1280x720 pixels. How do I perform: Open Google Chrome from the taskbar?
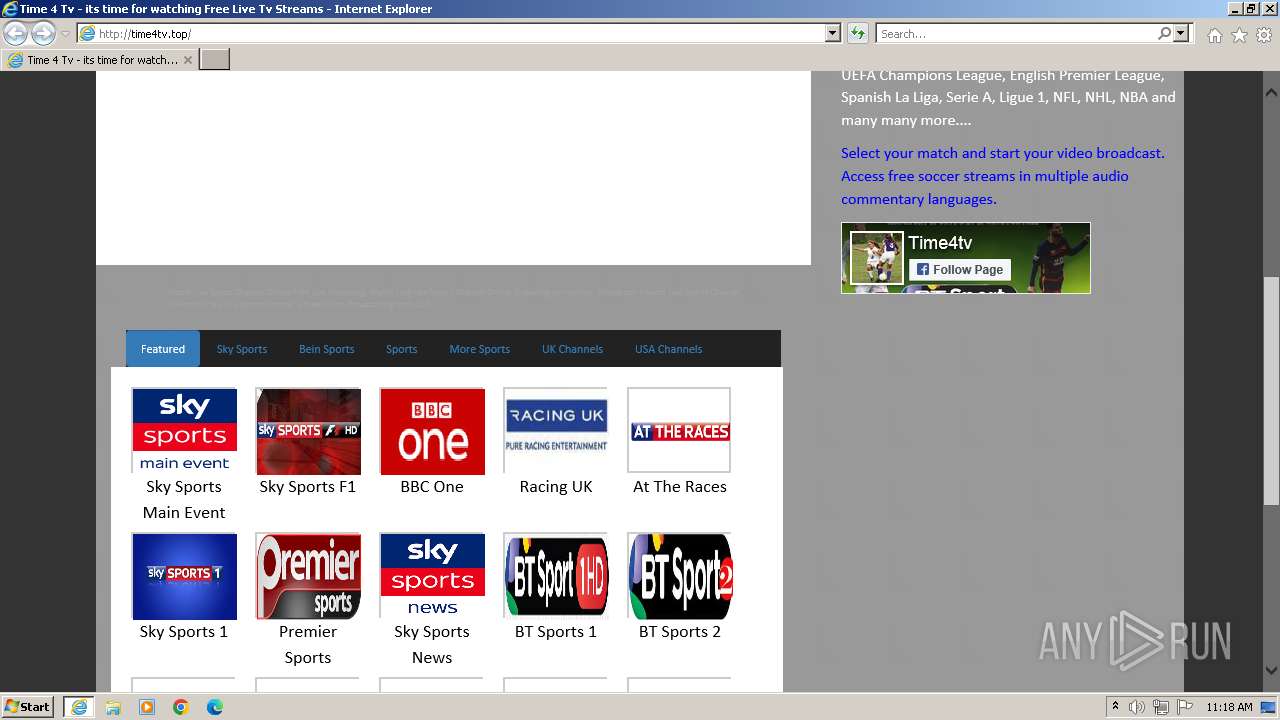click(x=181, y=707)
